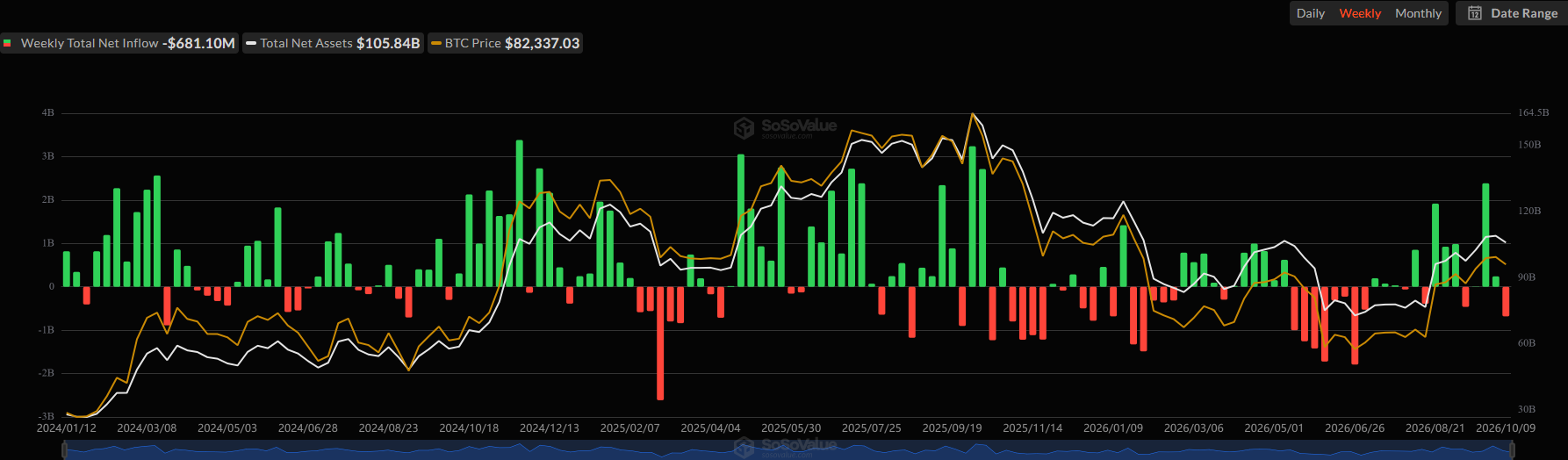
Task: Click the 2025/11/14 date label
Action: point(1032,428)
